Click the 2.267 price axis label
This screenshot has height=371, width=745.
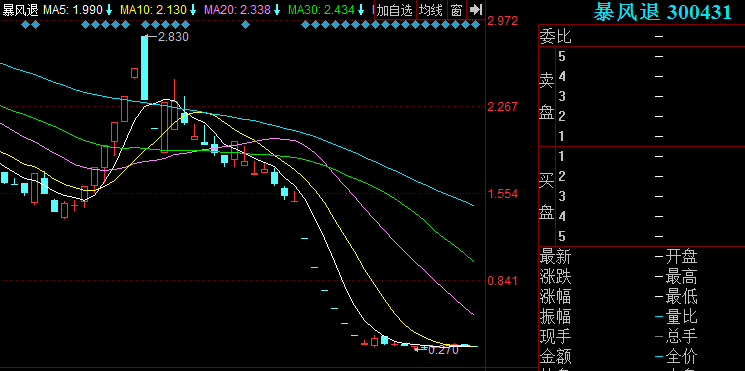coord(503,107)
